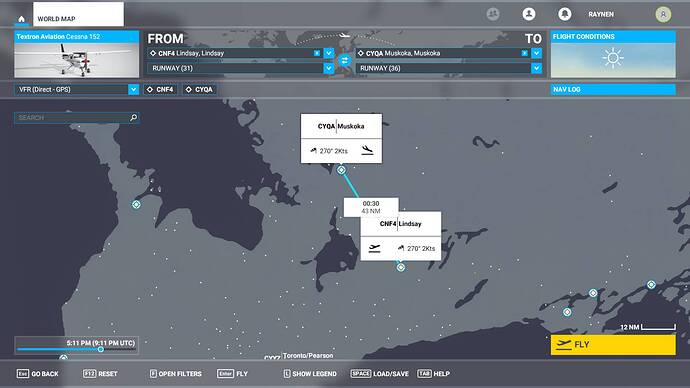Click the home icon in top bar

pos(21,19)
